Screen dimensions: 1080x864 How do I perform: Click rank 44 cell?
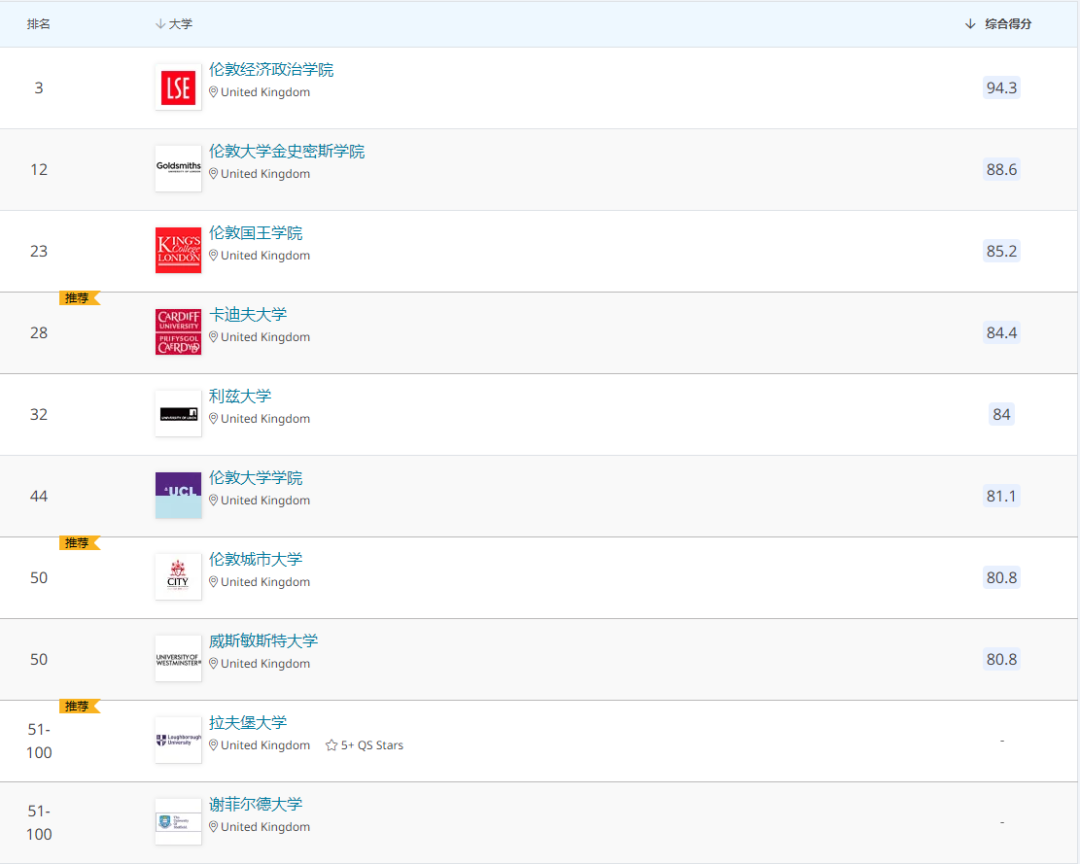pos(39,496)
